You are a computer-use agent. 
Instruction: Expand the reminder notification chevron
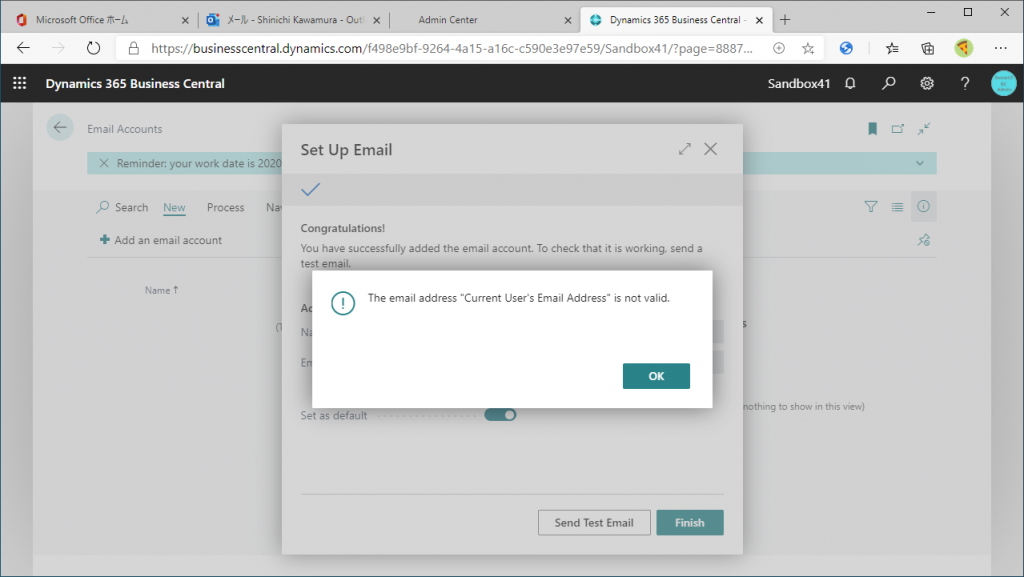[920, 163]
